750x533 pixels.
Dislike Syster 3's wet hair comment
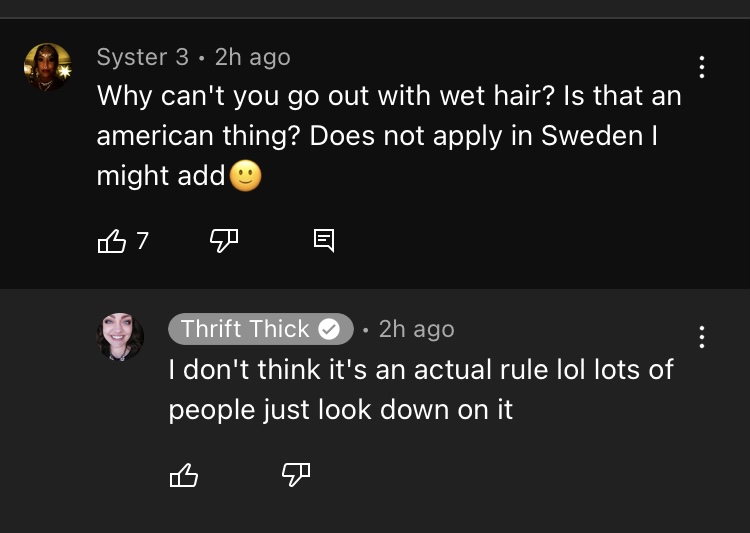click(x=224, y=241)
